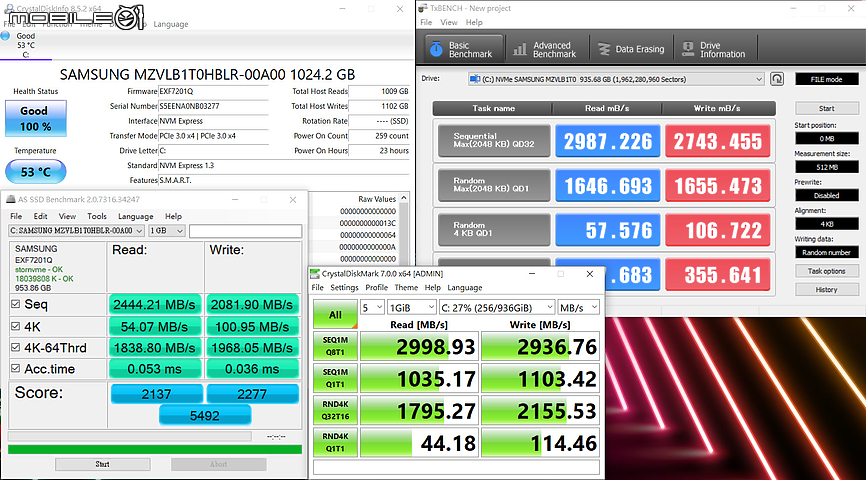
Task: Open the AS SSD Edit menu
Action: (40, 216)
